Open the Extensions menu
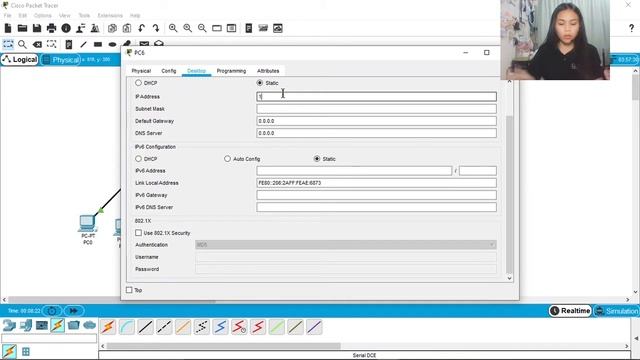This screenshot has height=360, width=640. (110, 16)
